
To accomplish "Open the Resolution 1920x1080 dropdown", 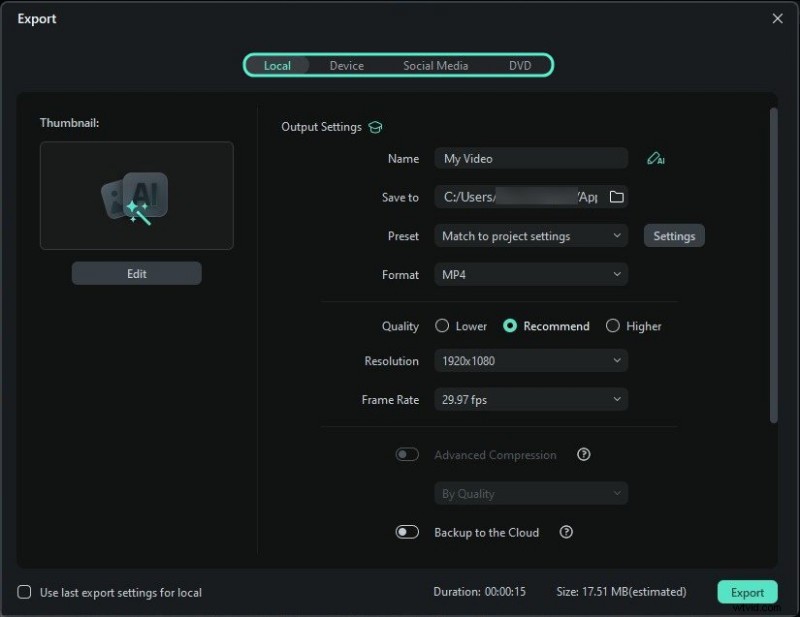I will [x=531, y=361].
